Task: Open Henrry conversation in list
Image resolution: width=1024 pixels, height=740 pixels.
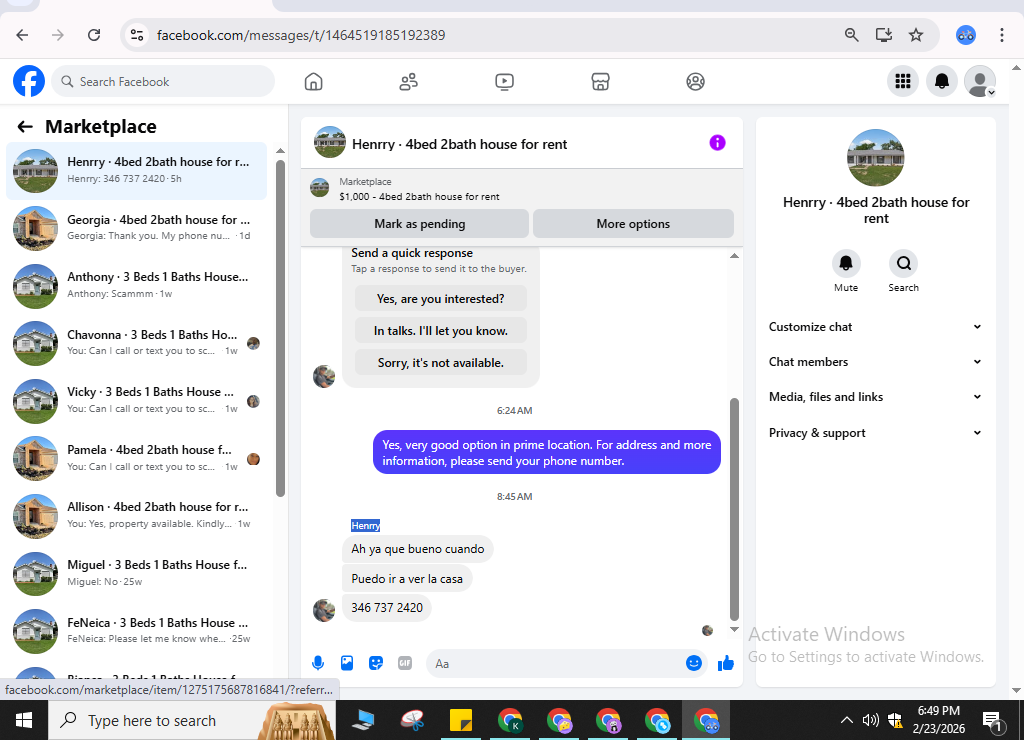Action: coord(136,170)
